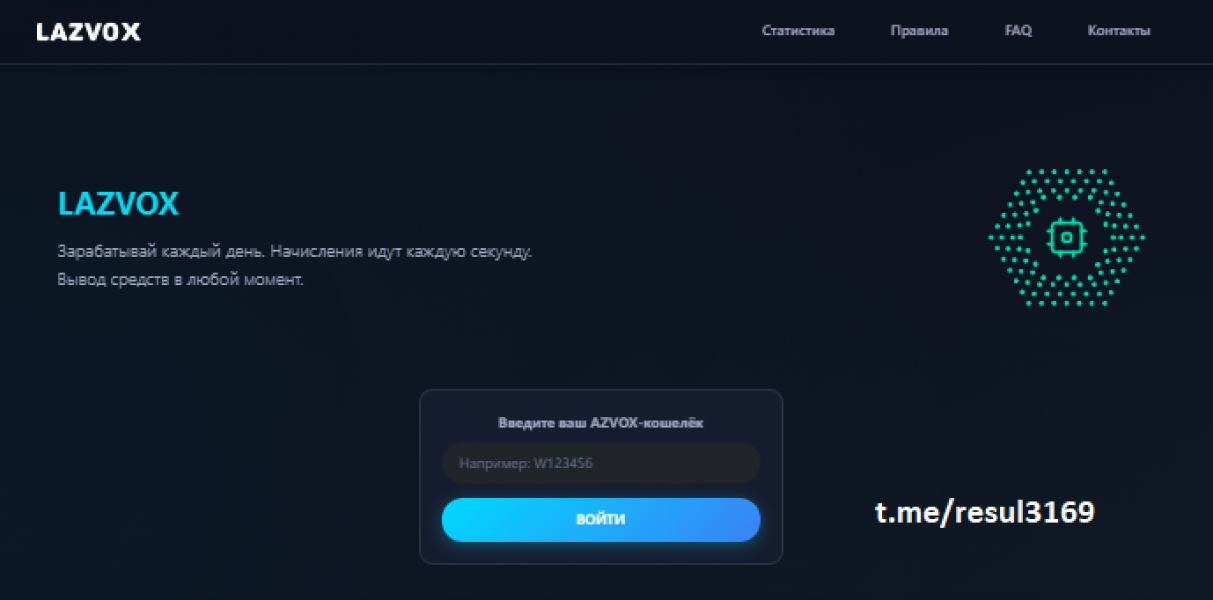
Task: Click the LAZVOX logo in the header
Action: [x=88, y=32]
